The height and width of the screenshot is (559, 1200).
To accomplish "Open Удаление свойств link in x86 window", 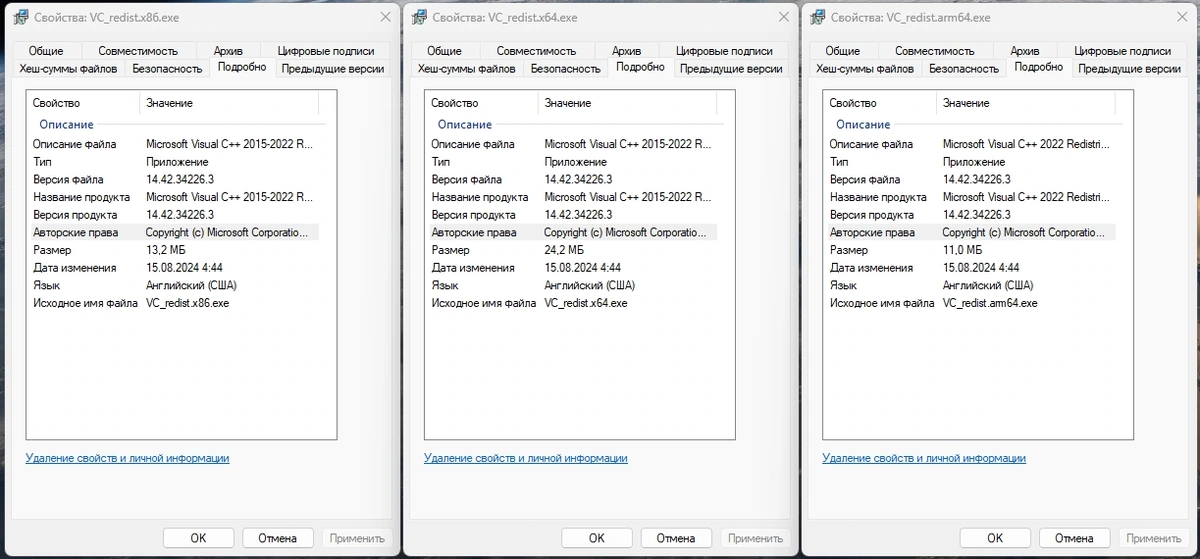I will point(127,458).
